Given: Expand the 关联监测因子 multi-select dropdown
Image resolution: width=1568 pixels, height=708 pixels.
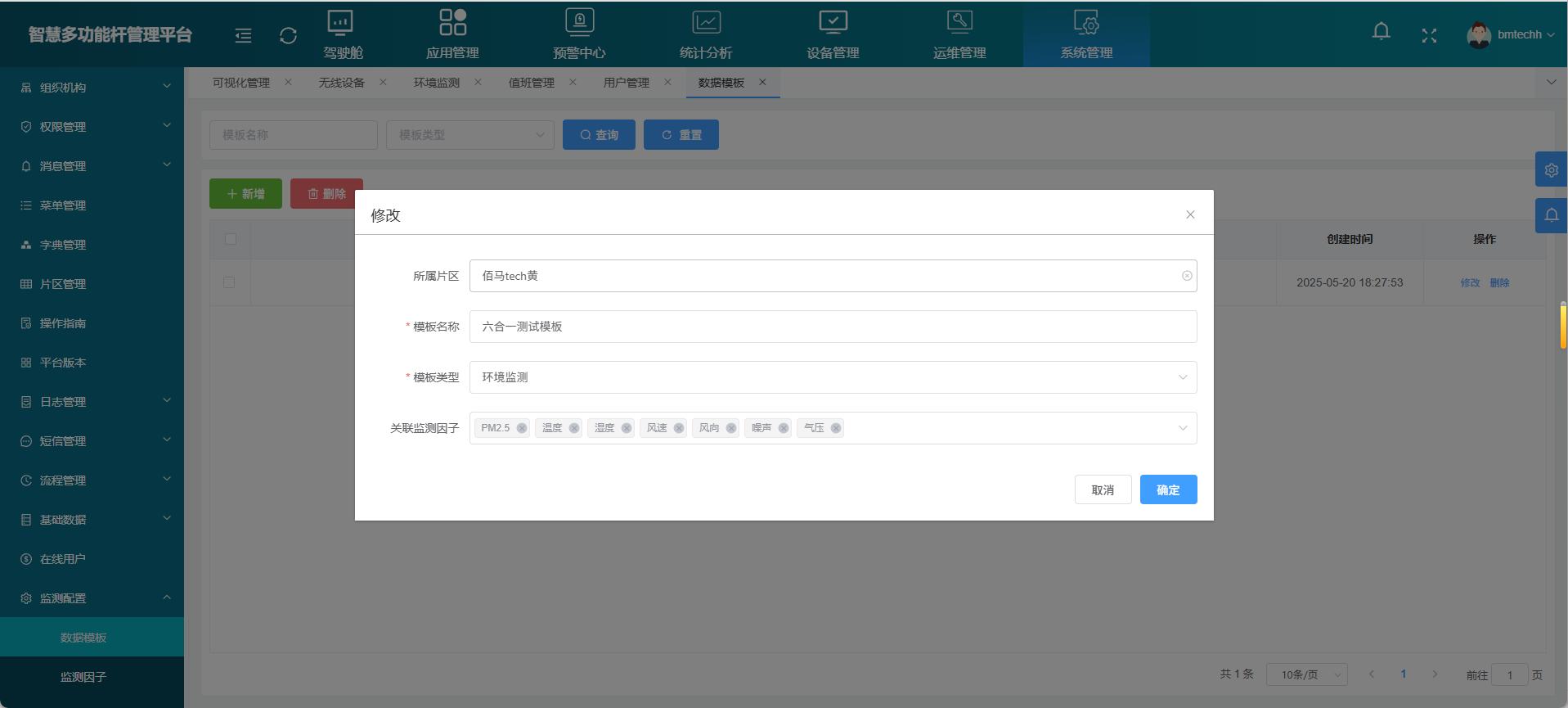Looking at the screenshot, I should click(x=1182, y=428).
